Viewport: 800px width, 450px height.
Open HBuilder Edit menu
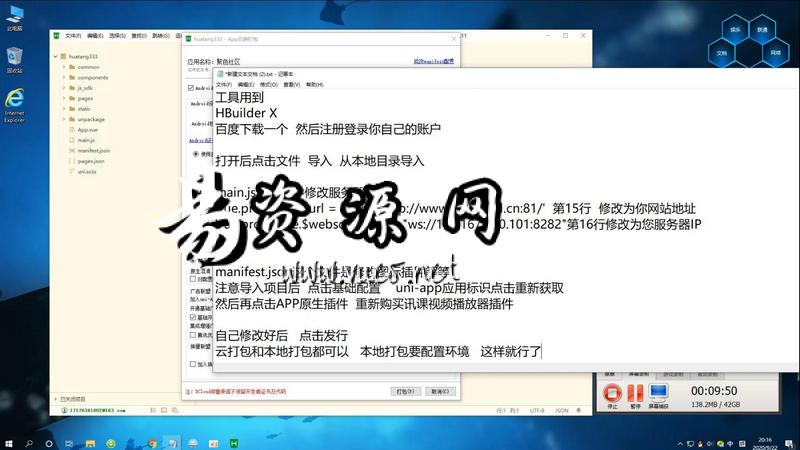(x=95, y=36)
